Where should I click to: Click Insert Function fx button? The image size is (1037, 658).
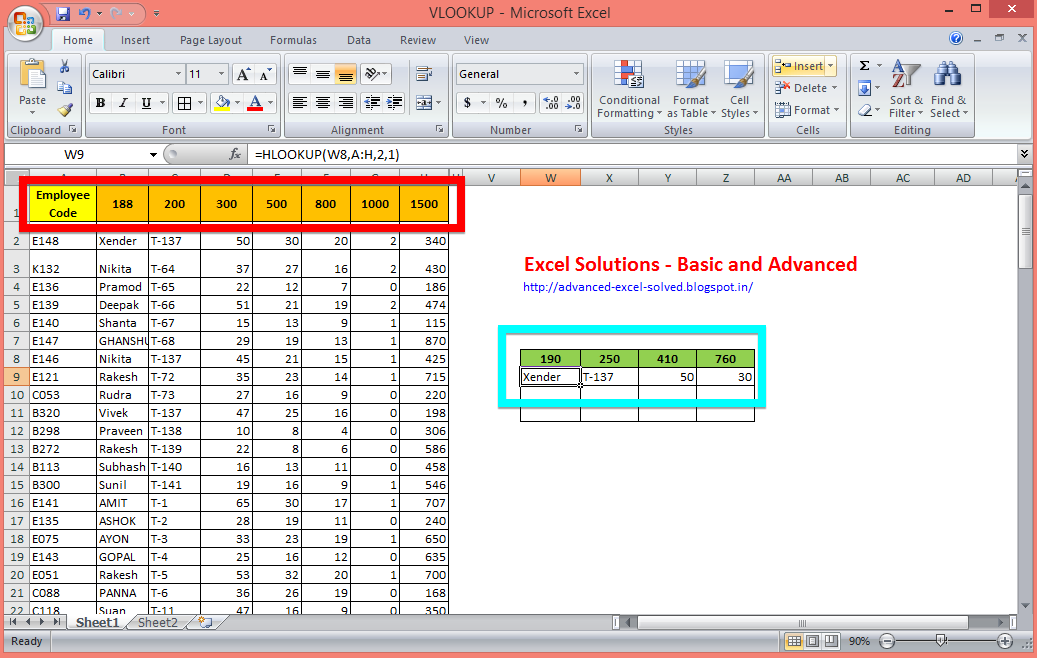tap(234, 155)
